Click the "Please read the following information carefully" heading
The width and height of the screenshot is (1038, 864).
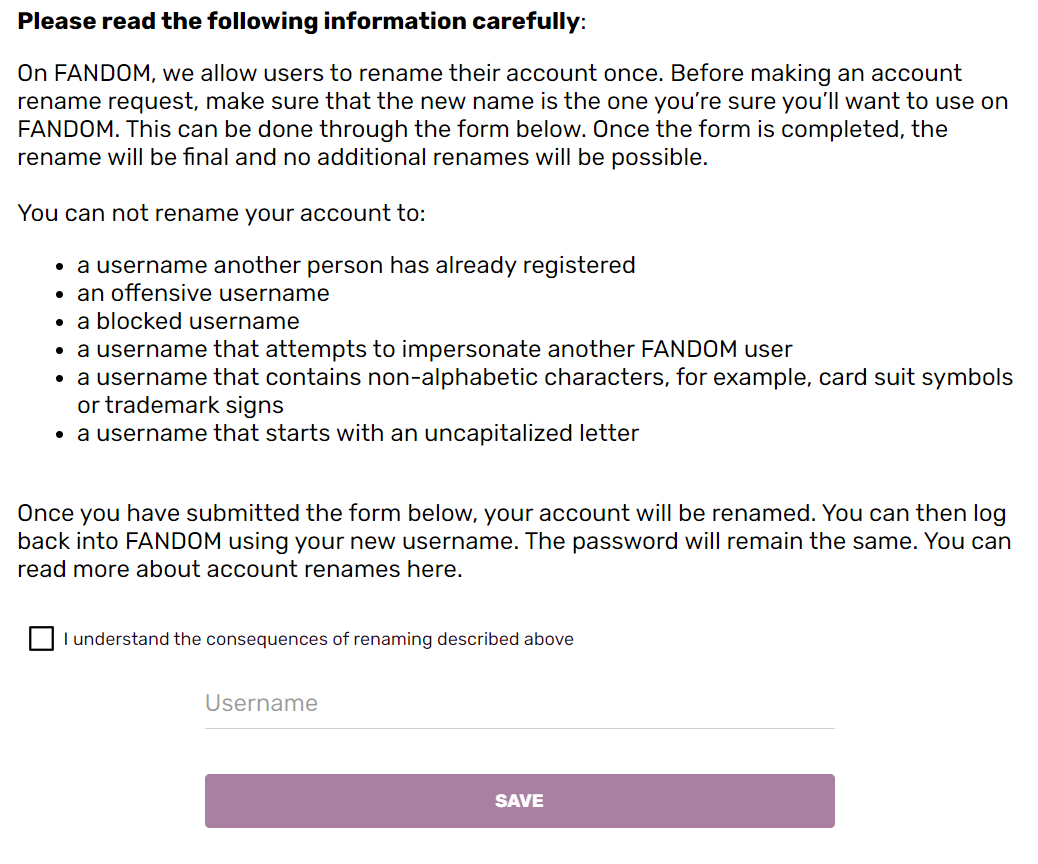(x=298, y=22)
